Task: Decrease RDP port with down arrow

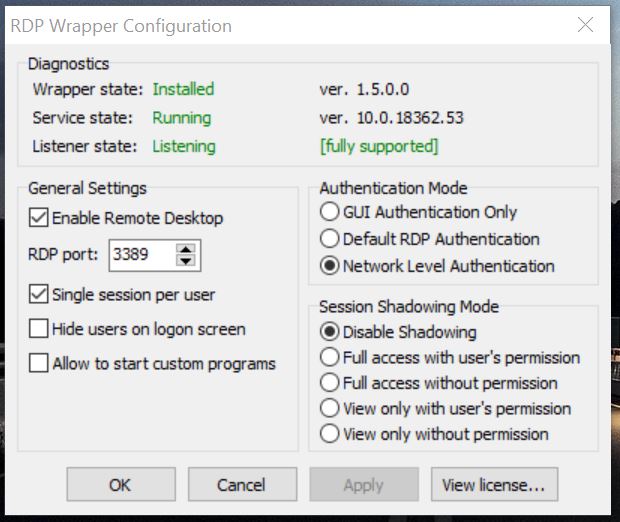Action: click(x=186, y=261)
